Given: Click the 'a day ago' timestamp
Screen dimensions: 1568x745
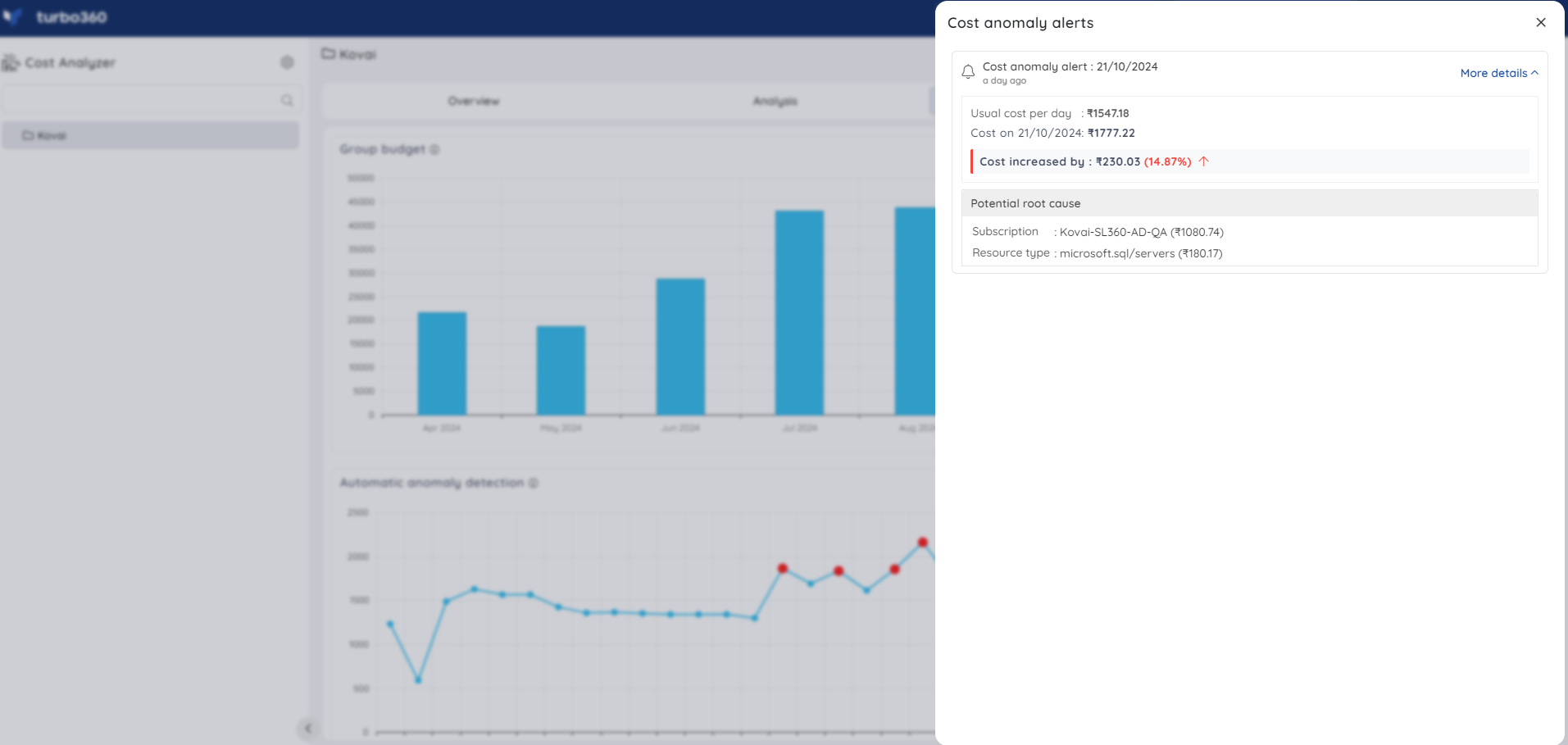Looking at the screenshot, I should tap(1004, 80).
